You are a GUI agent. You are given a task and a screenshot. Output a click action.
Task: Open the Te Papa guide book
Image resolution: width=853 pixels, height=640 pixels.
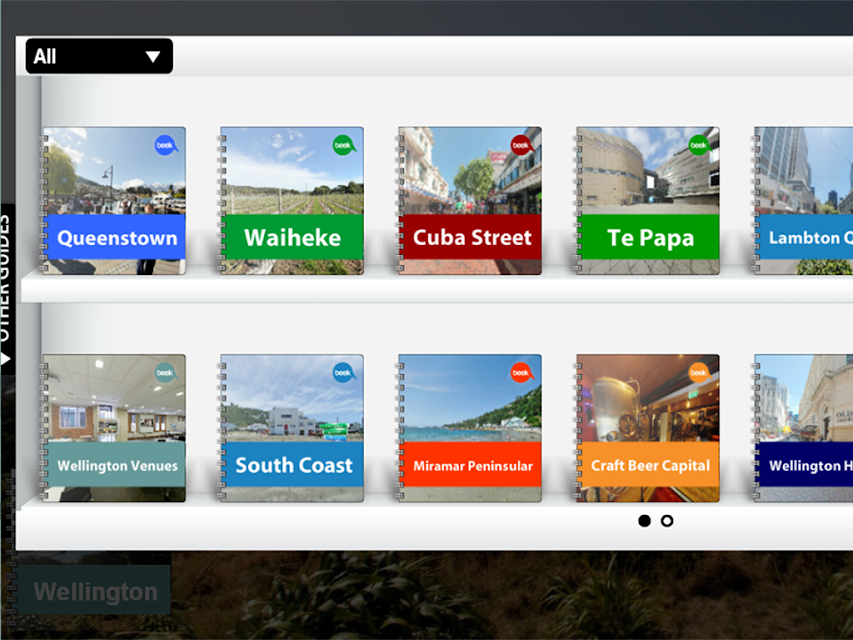pyautogui.click(x=647, y=201)
